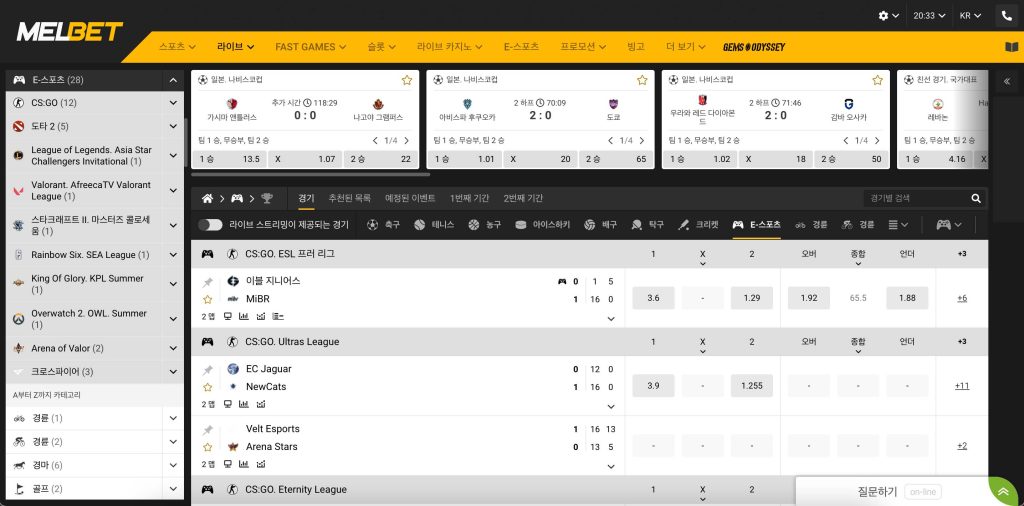Open 라이브 main menu
This screenshot has width=1024, height=506.
236,47
